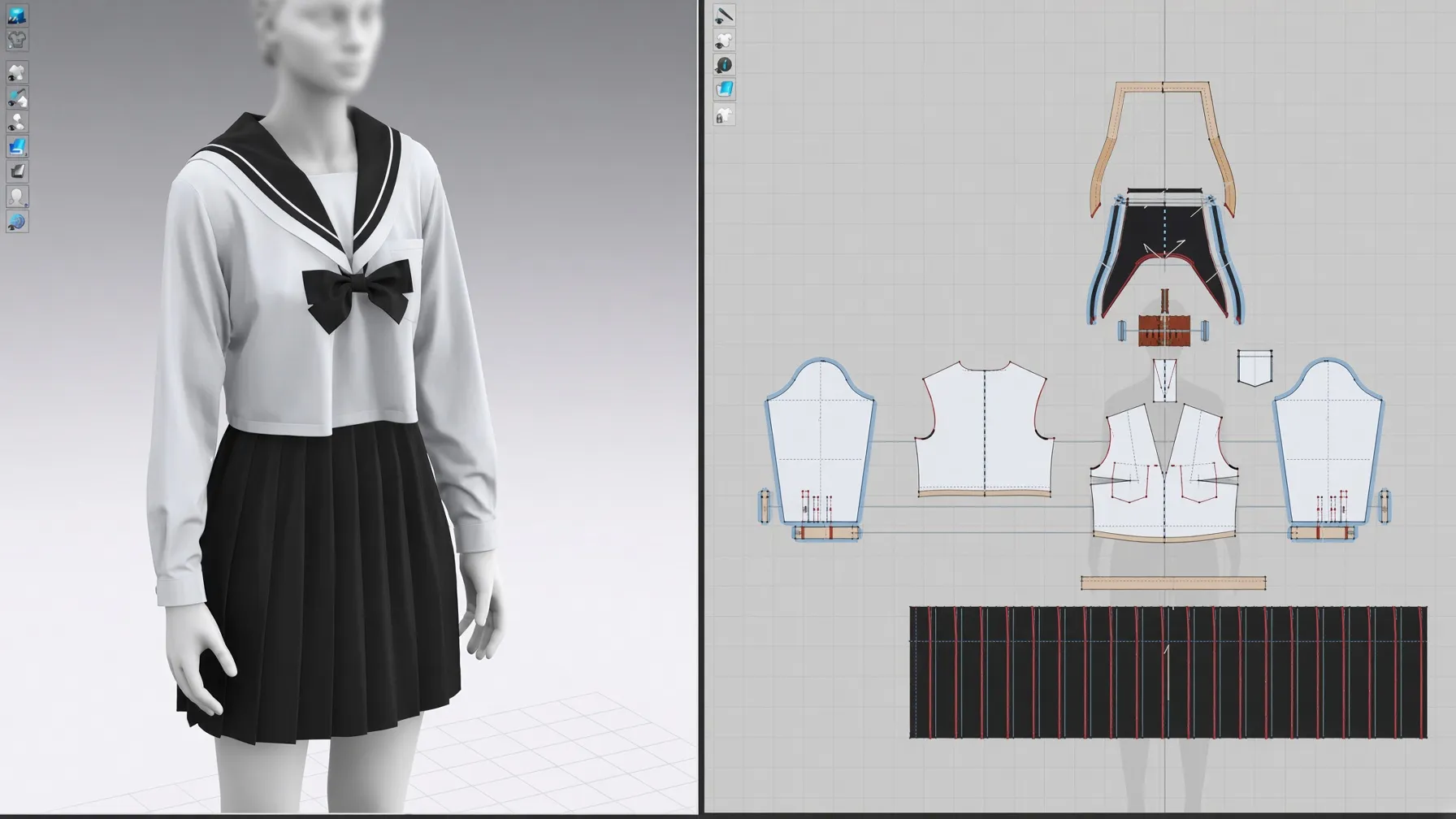This screenshot has height=819, width=1456.
Task: Open the avatar display icon in 3D toolbar
Action: pyautogui.click(x=17, y=197)
